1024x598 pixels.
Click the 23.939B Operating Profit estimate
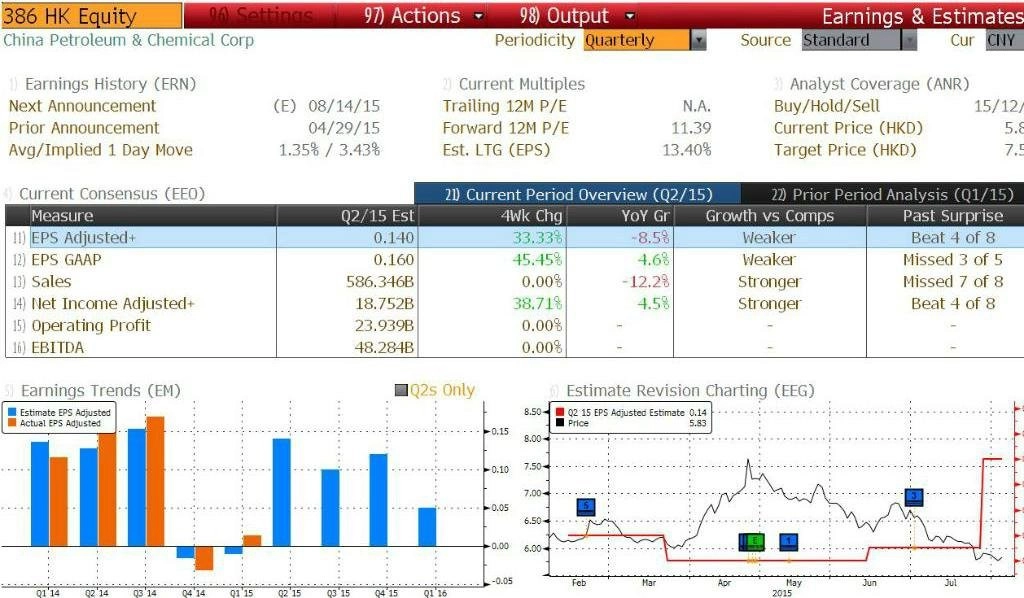point(385,326)
